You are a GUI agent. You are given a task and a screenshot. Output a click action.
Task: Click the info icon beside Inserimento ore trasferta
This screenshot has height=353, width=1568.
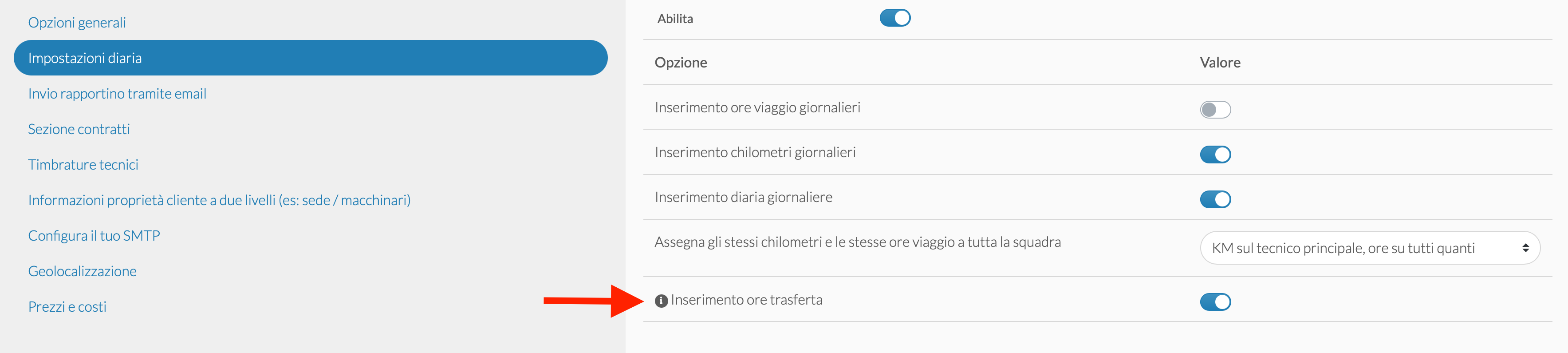[x=661, y=301]
